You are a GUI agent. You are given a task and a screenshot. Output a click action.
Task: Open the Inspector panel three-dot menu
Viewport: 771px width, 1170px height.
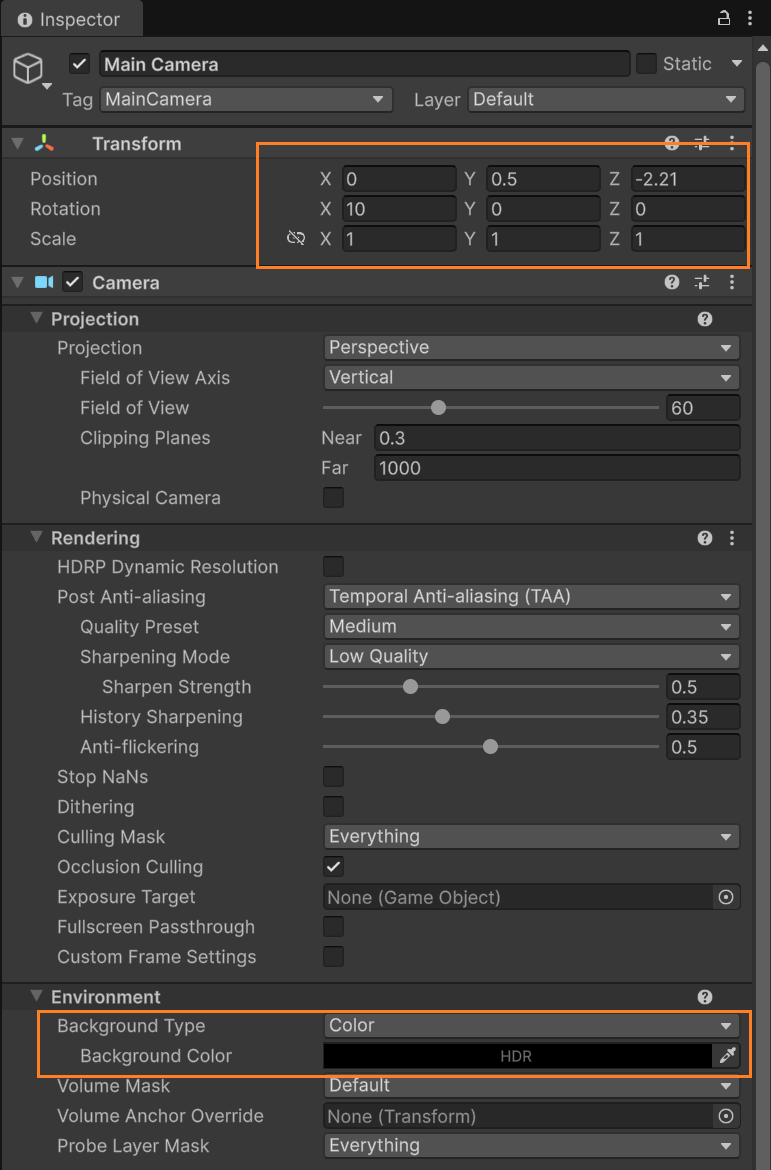(750, 18)
